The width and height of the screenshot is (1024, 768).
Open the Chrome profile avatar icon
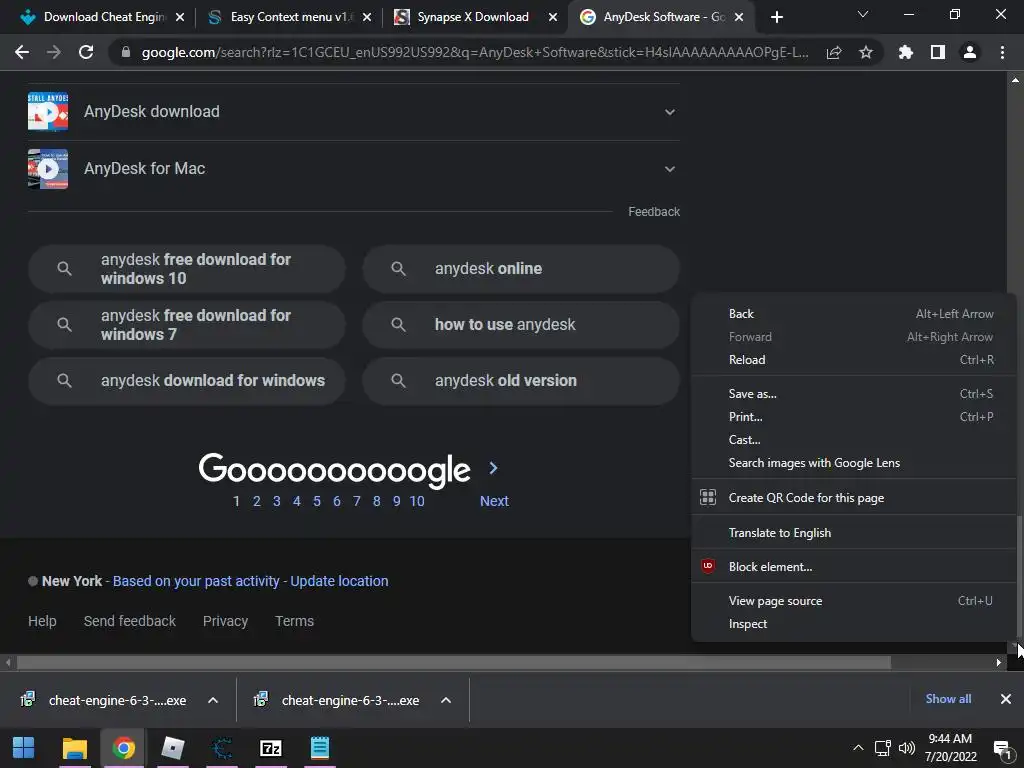tap(970, 52)
